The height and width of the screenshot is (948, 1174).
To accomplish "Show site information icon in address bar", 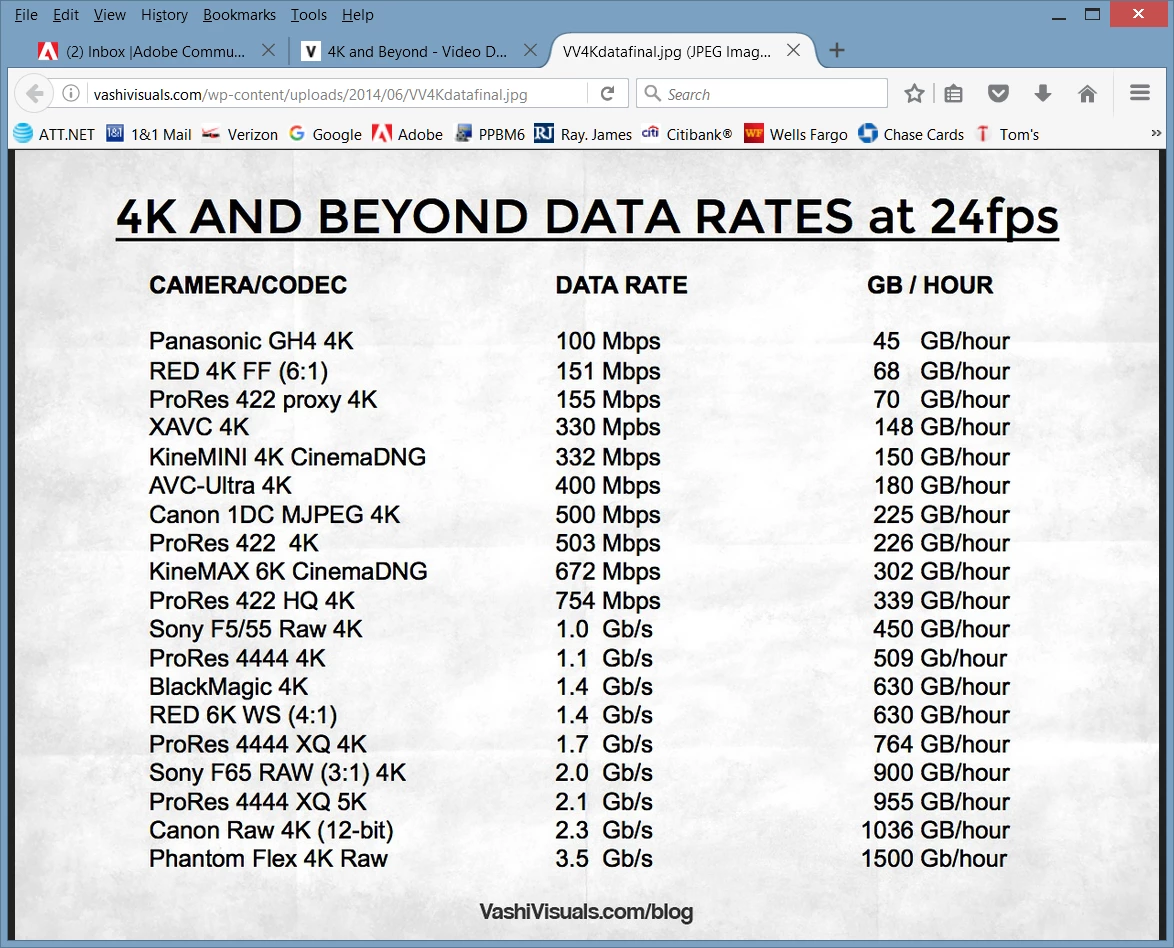I will 70,94.
